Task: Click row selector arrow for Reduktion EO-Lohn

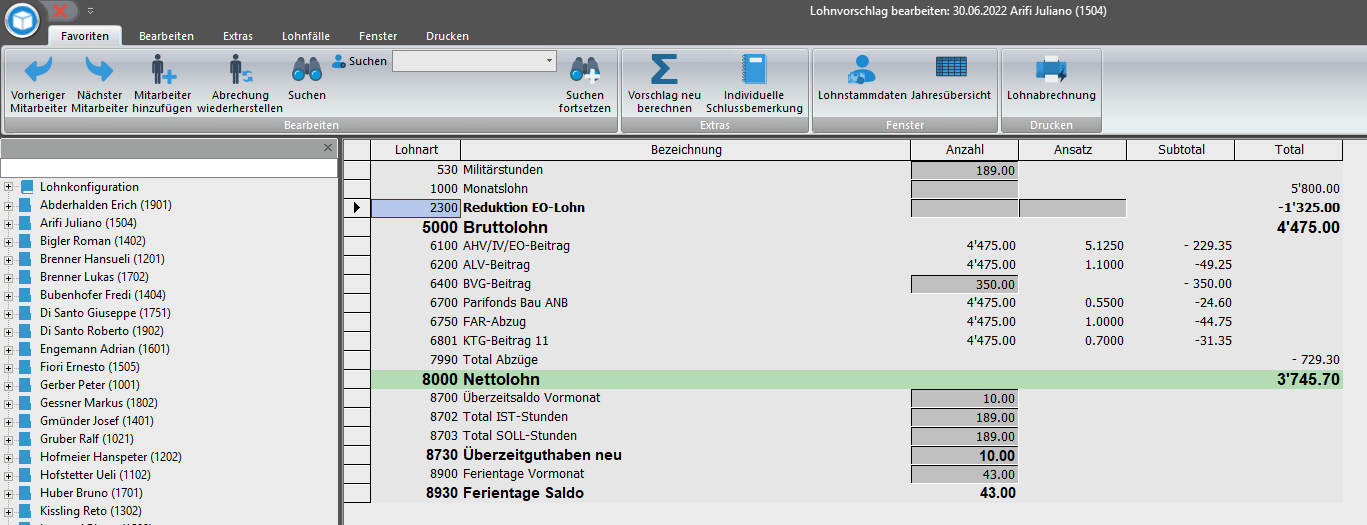Action: (x=357, y=208)
